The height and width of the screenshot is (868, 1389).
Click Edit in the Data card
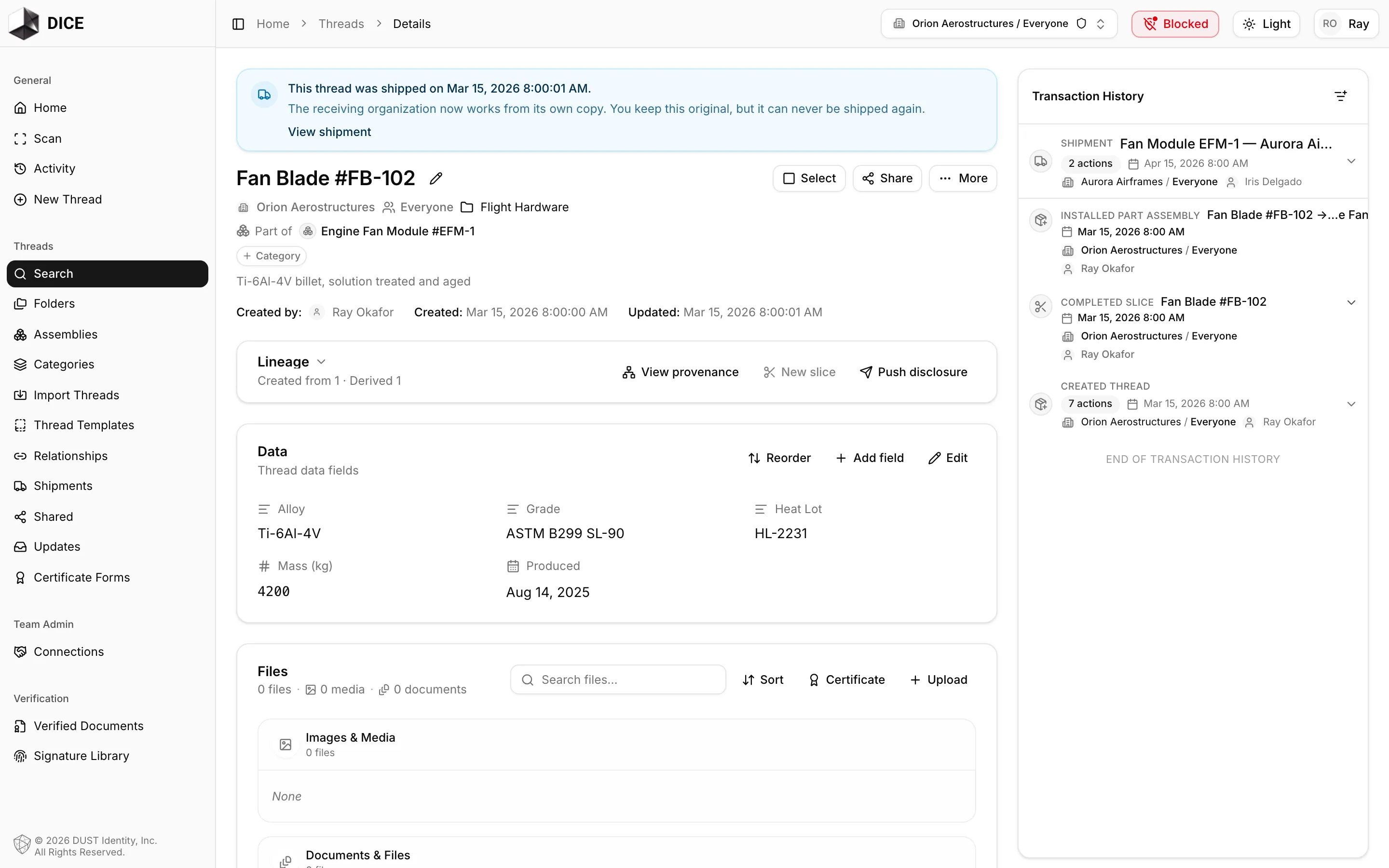tap(948, 458)
